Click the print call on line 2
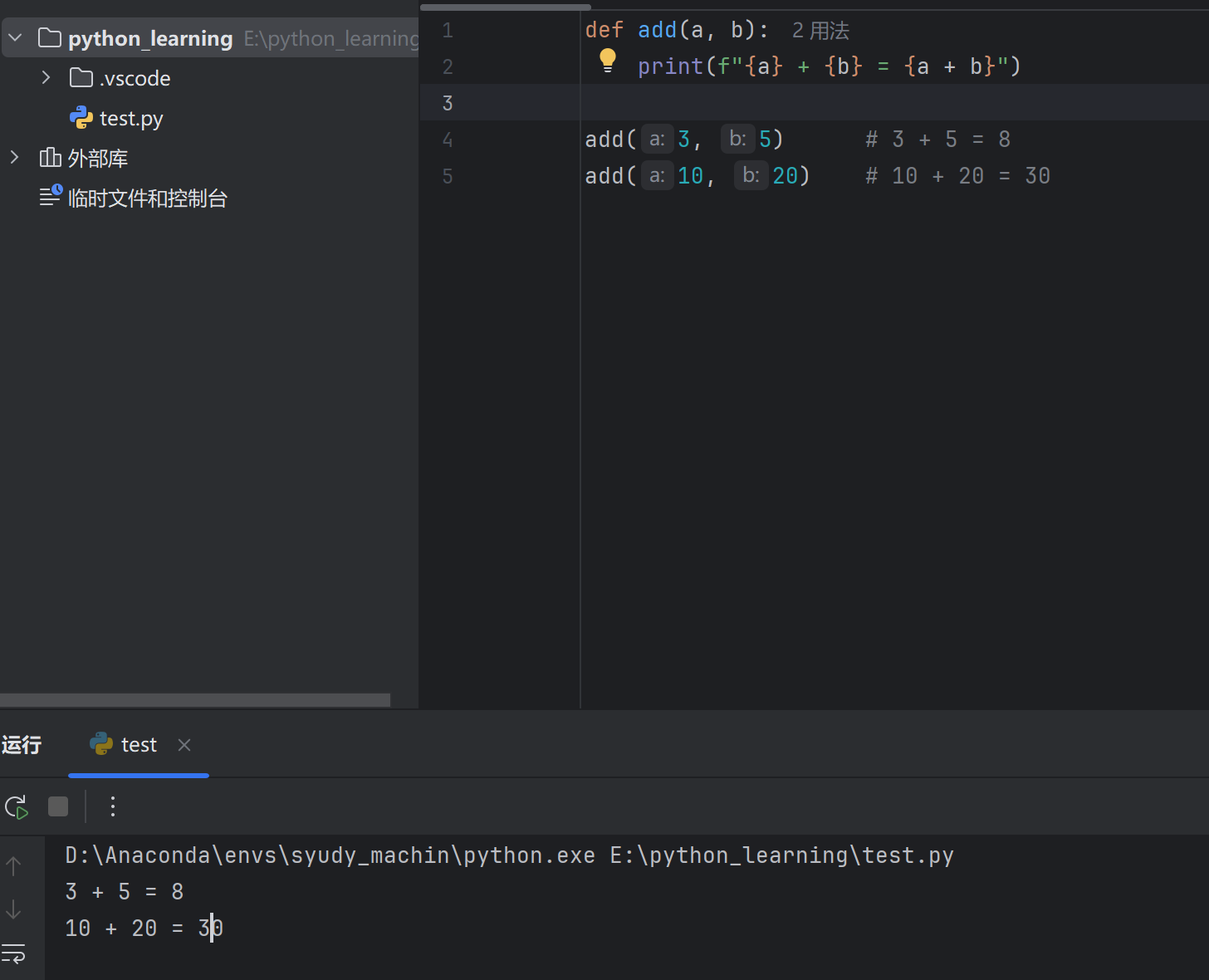Viewport: 1209px width, 980px height. coord(671,66)
